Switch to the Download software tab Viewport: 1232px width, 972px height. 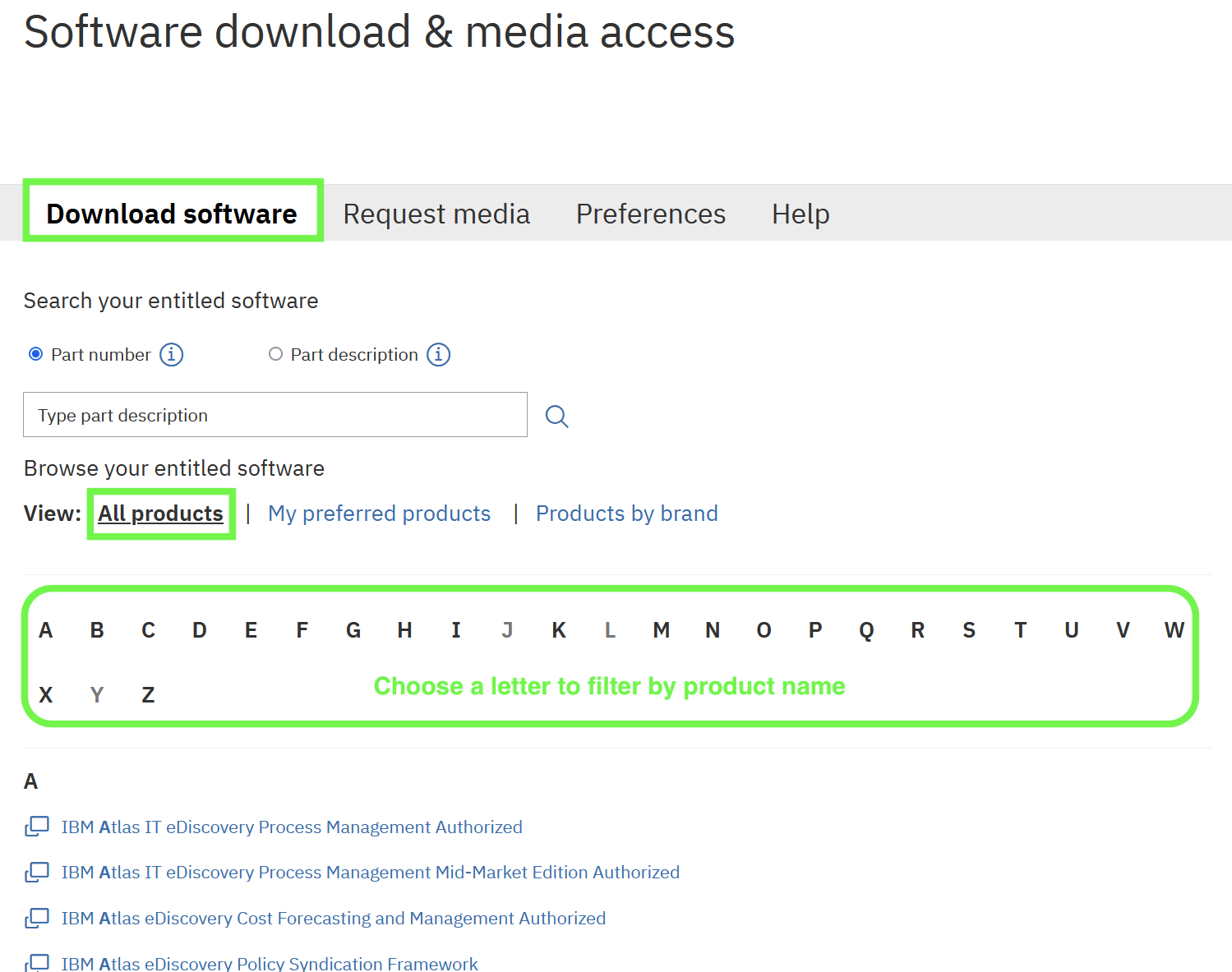pos(172,214)
